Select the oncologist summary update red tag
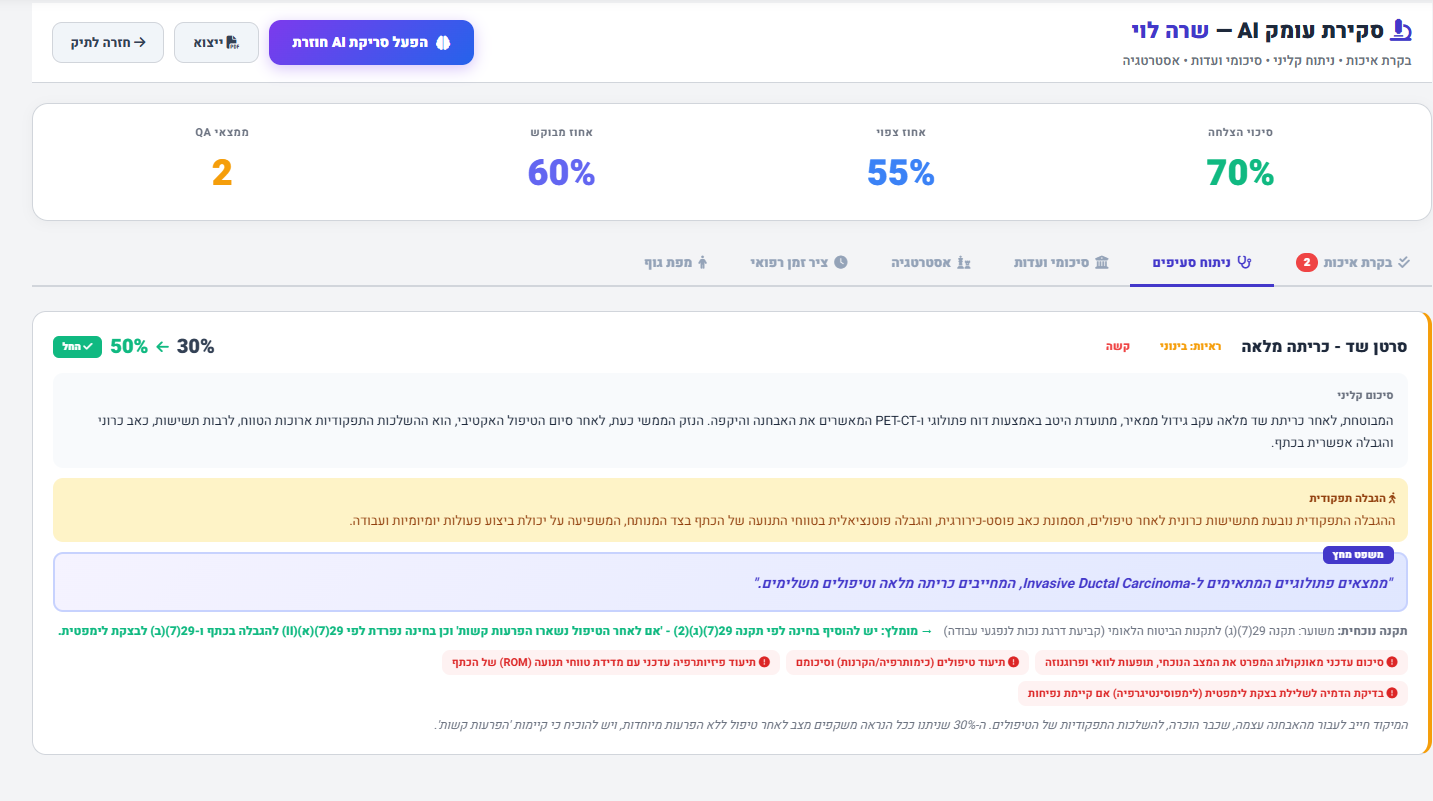1433x801 pixels. [1220, 662]
